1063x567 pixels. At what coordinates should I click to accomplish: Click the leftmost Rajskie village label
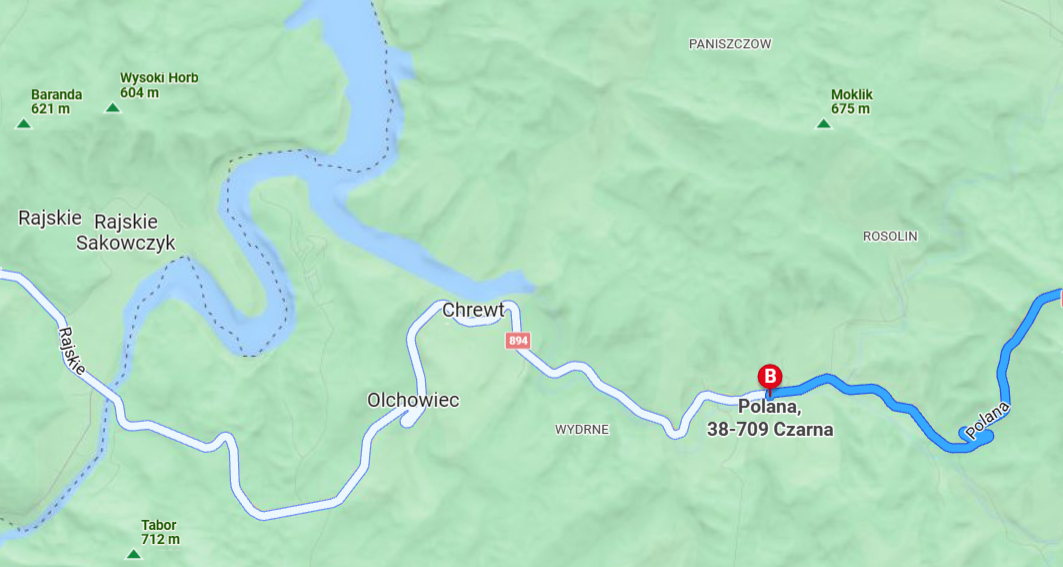[x=49, y=218]
